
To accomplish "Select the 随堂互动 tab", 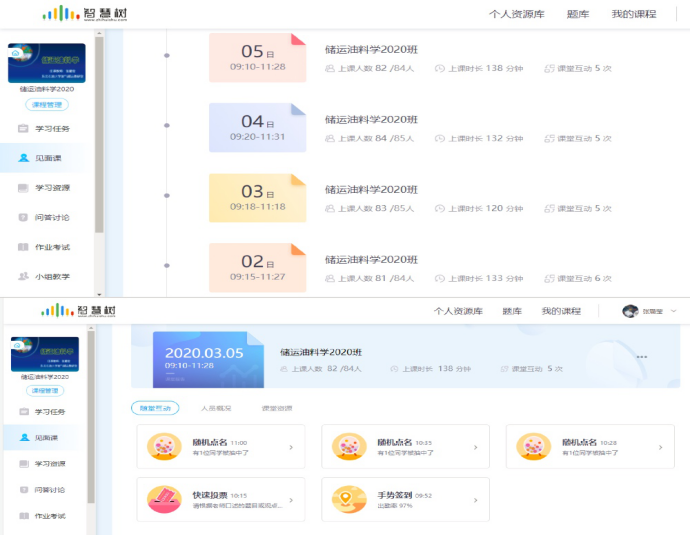I will [155, 408].
